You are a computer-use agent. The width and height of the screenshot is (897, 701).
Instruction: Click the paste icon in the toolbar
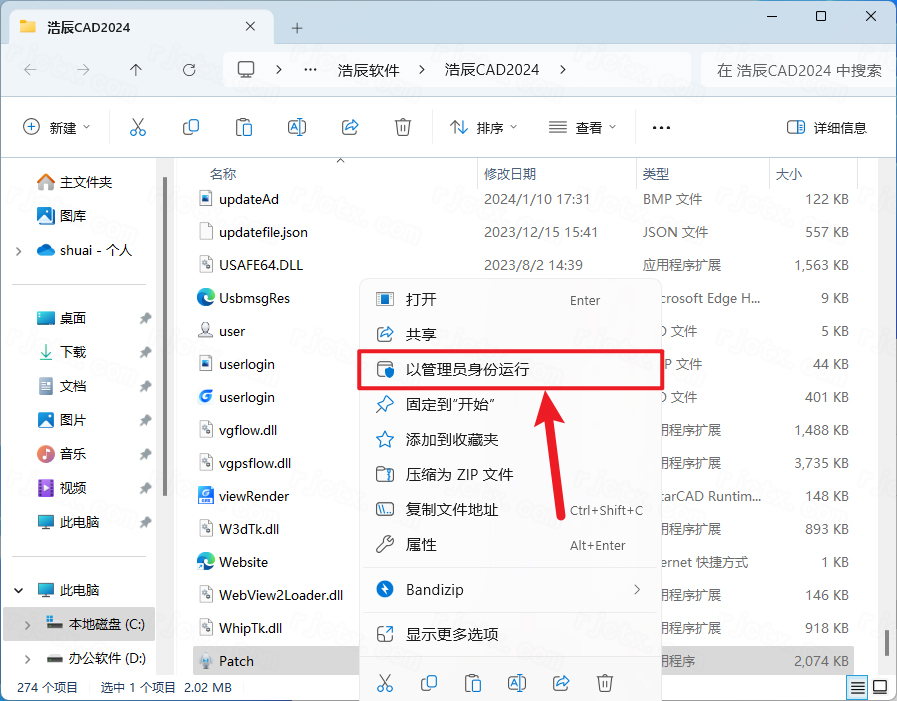[244, 127]
